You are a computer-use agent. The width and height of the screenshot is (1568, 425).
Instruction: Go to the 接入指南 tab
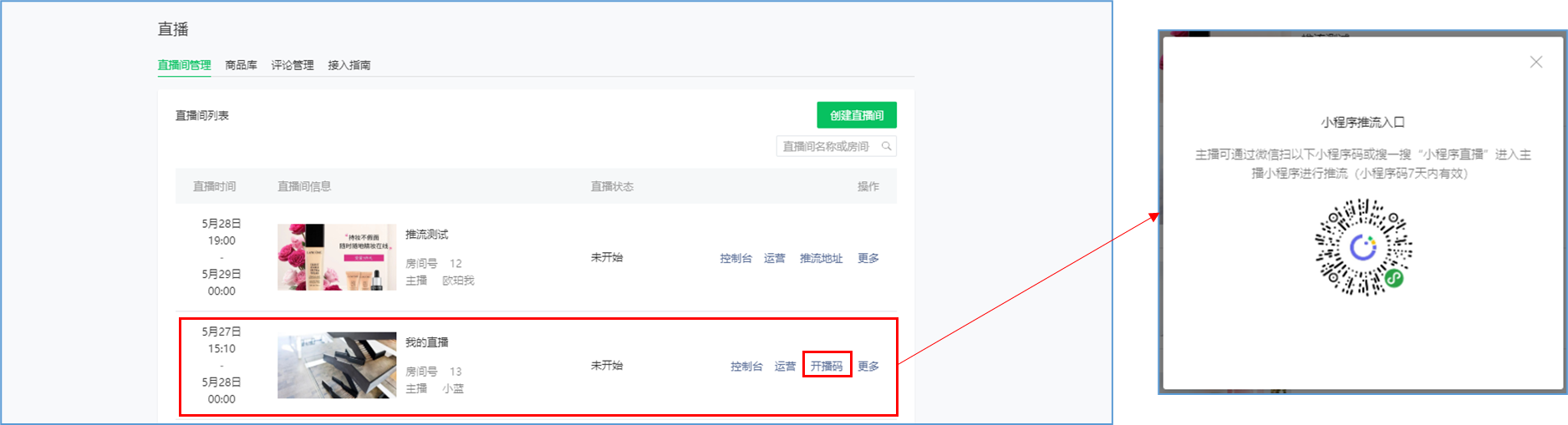tap(349, 65)
